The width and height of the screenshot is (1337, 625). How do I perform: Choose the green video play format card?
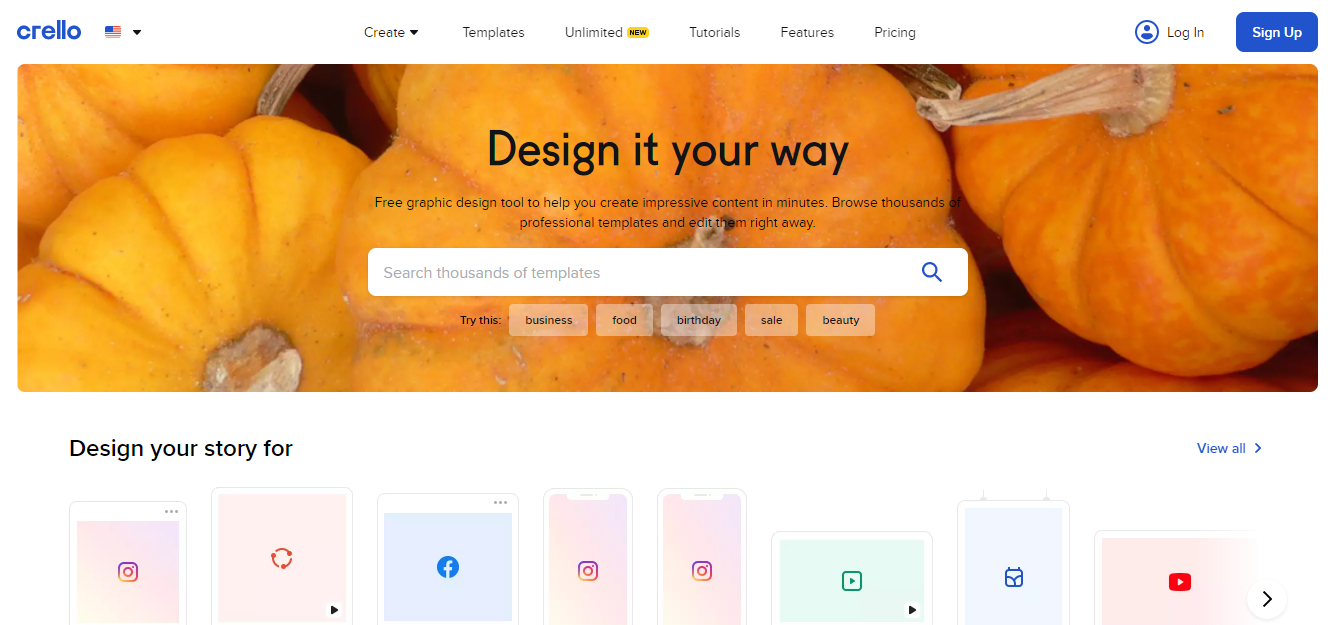coord(852,580)
